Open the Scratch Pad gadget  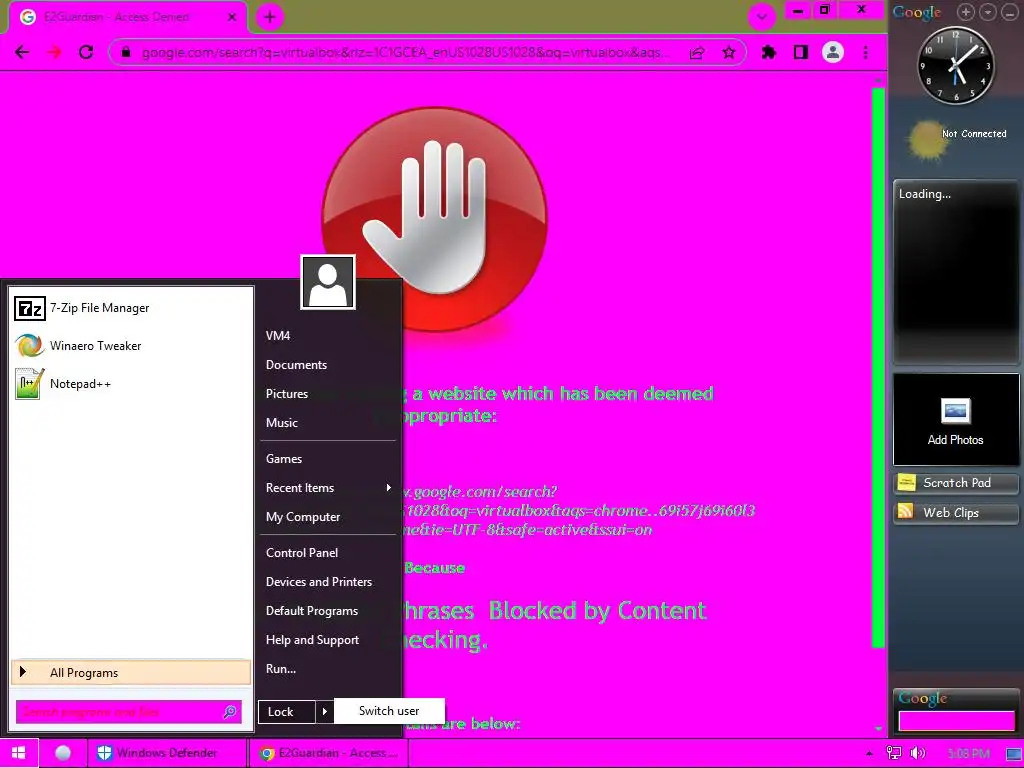(956, 483)
